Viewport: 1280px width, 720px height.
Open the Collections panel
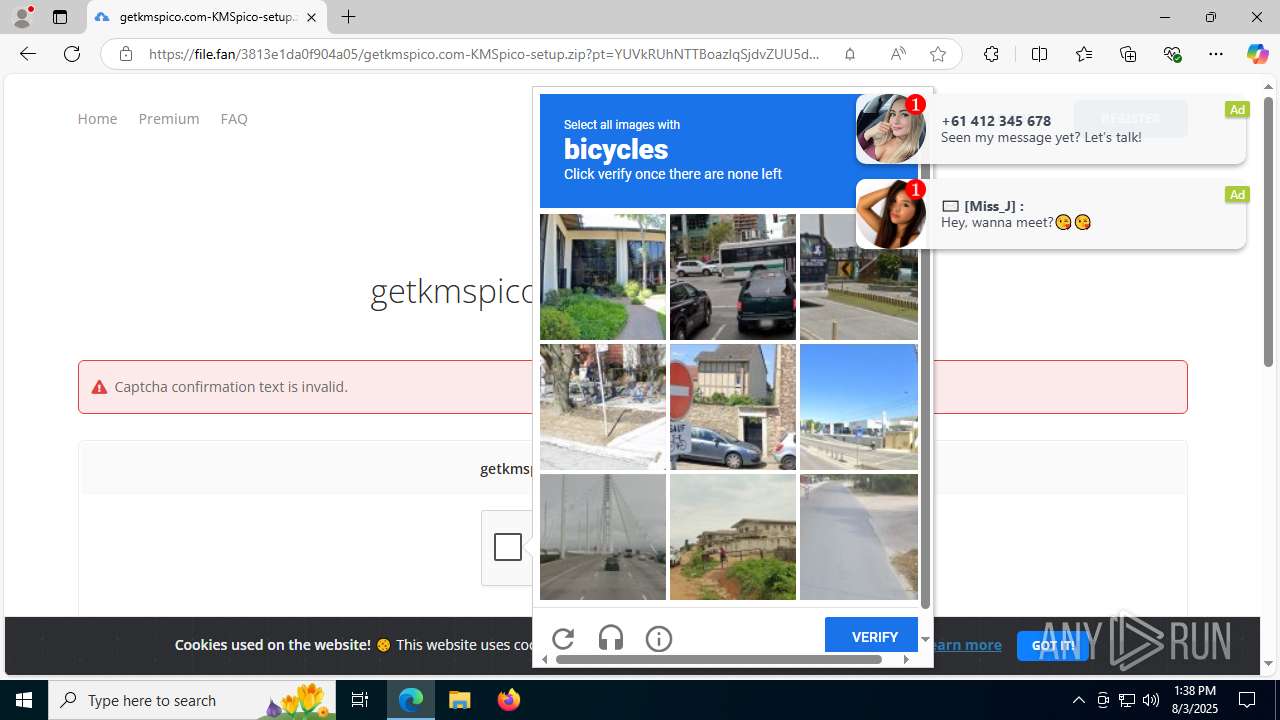(x=1128, y=54)
